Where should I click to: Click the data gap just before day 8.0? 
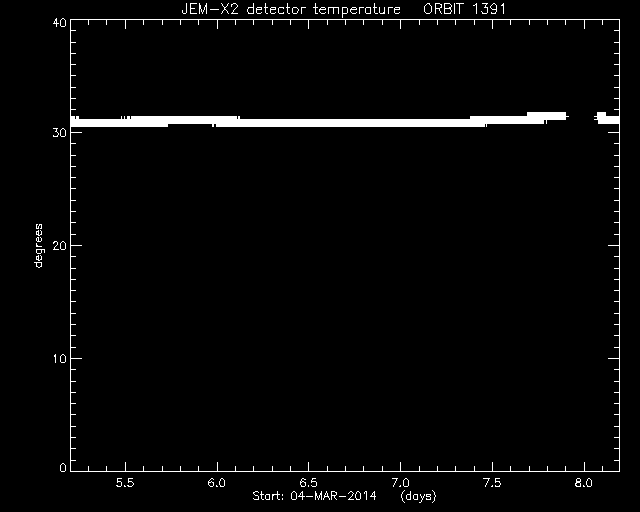point(581,118)
